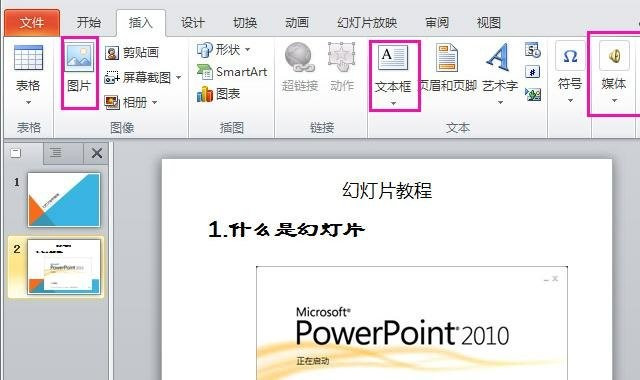Click the 形状 shapes icon

(204, 50)
